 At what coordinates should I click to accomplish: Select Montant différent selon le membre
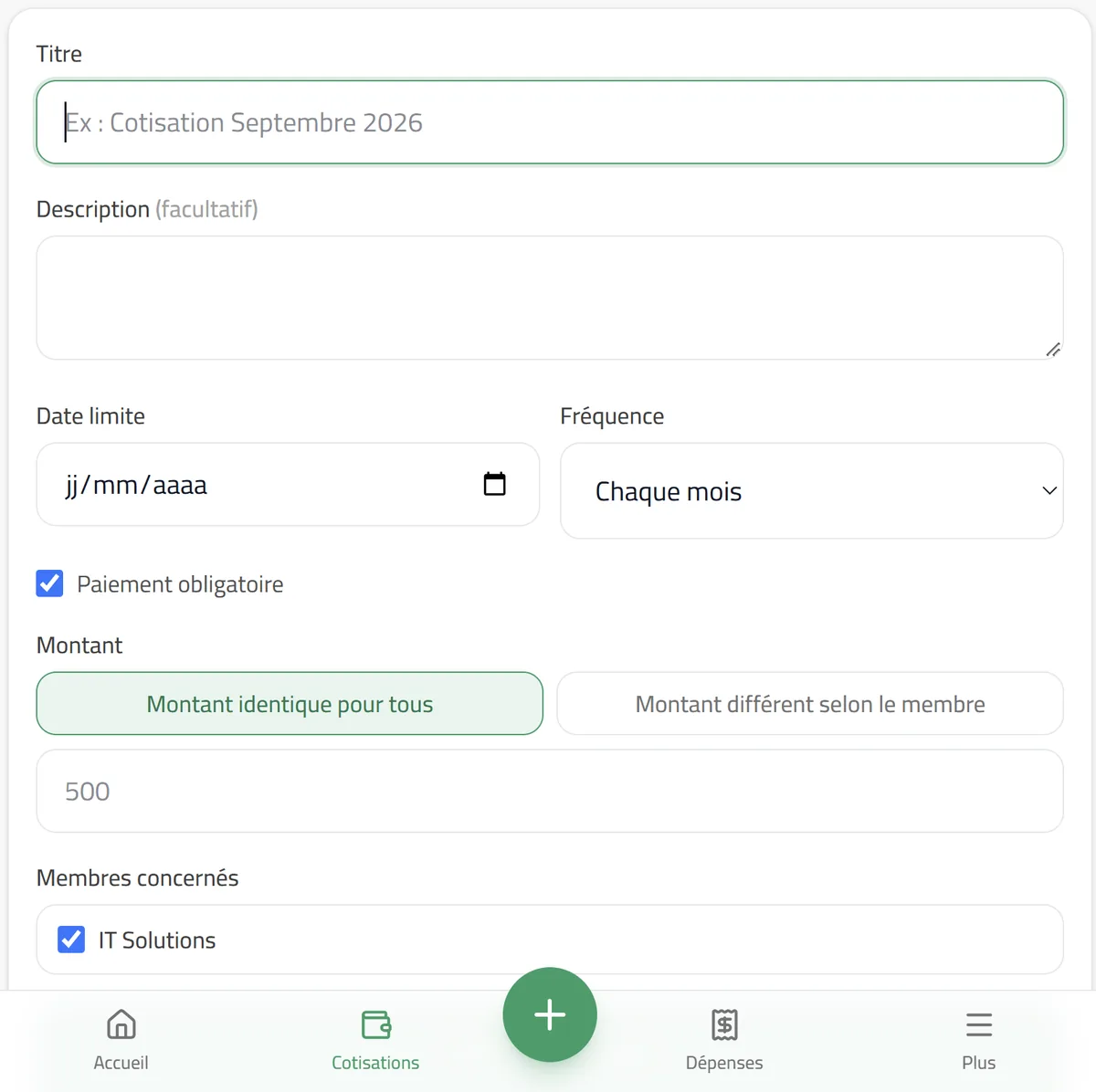pyautogui.click(x=810, y=704)
